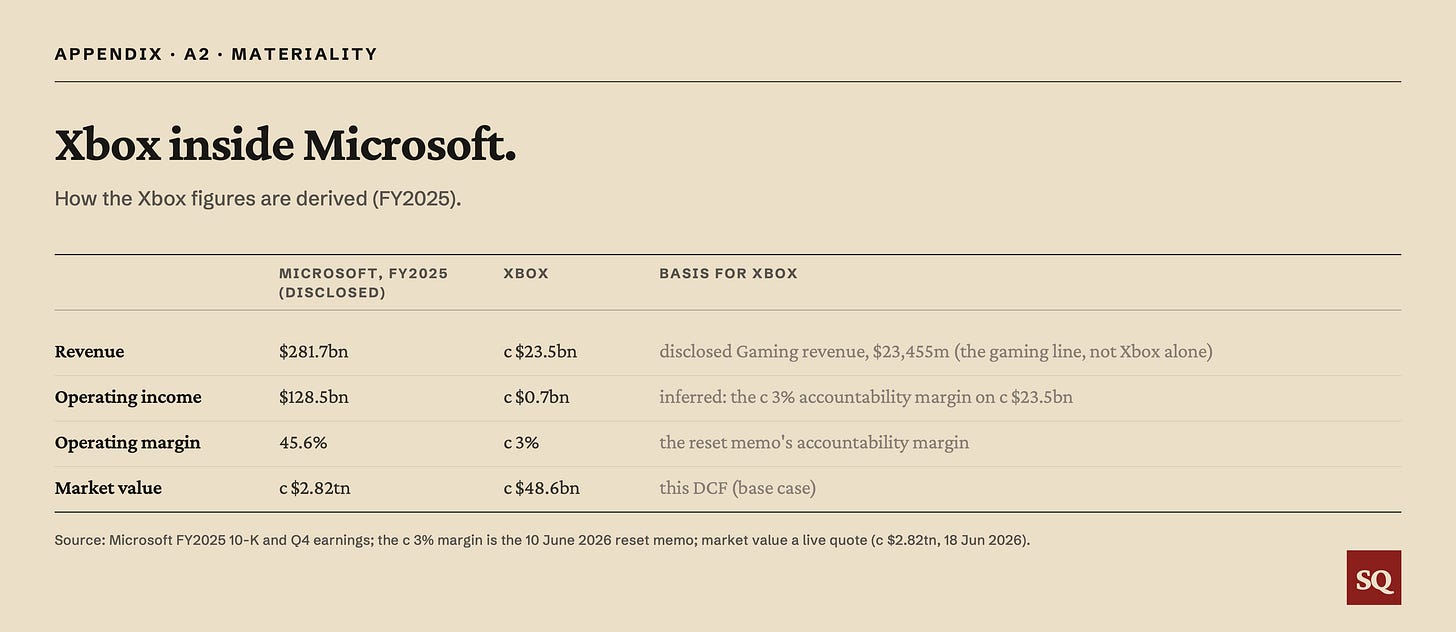1456x632 pixels.
Task: Select the Operating margin row label
Action: pyautogui.click(x=128, y=442)
